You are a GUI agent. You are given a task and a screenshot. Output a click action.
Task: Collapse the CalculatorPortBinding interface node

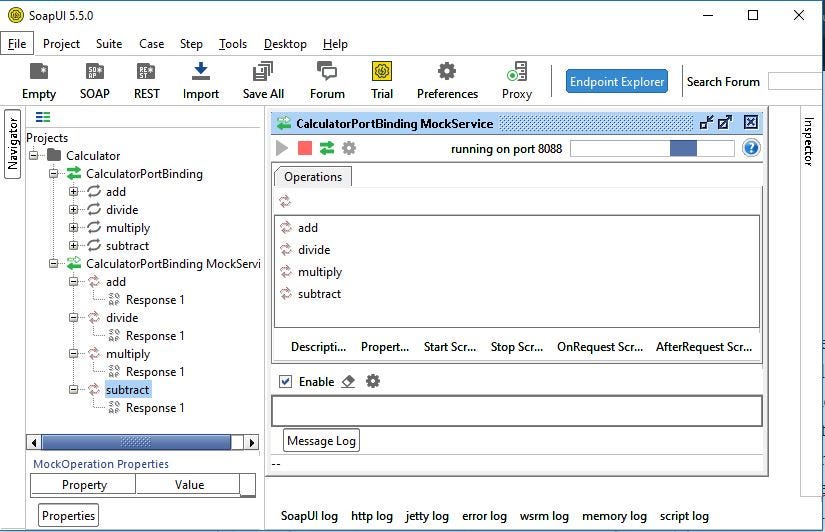(x=54, y=173)
